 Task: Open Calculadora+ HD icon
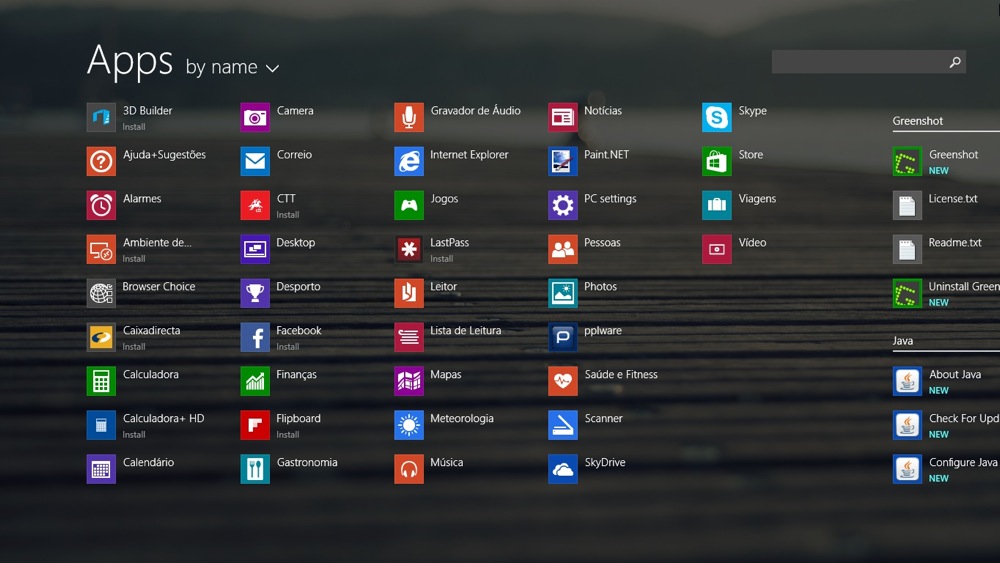click(x=101, y=425)
